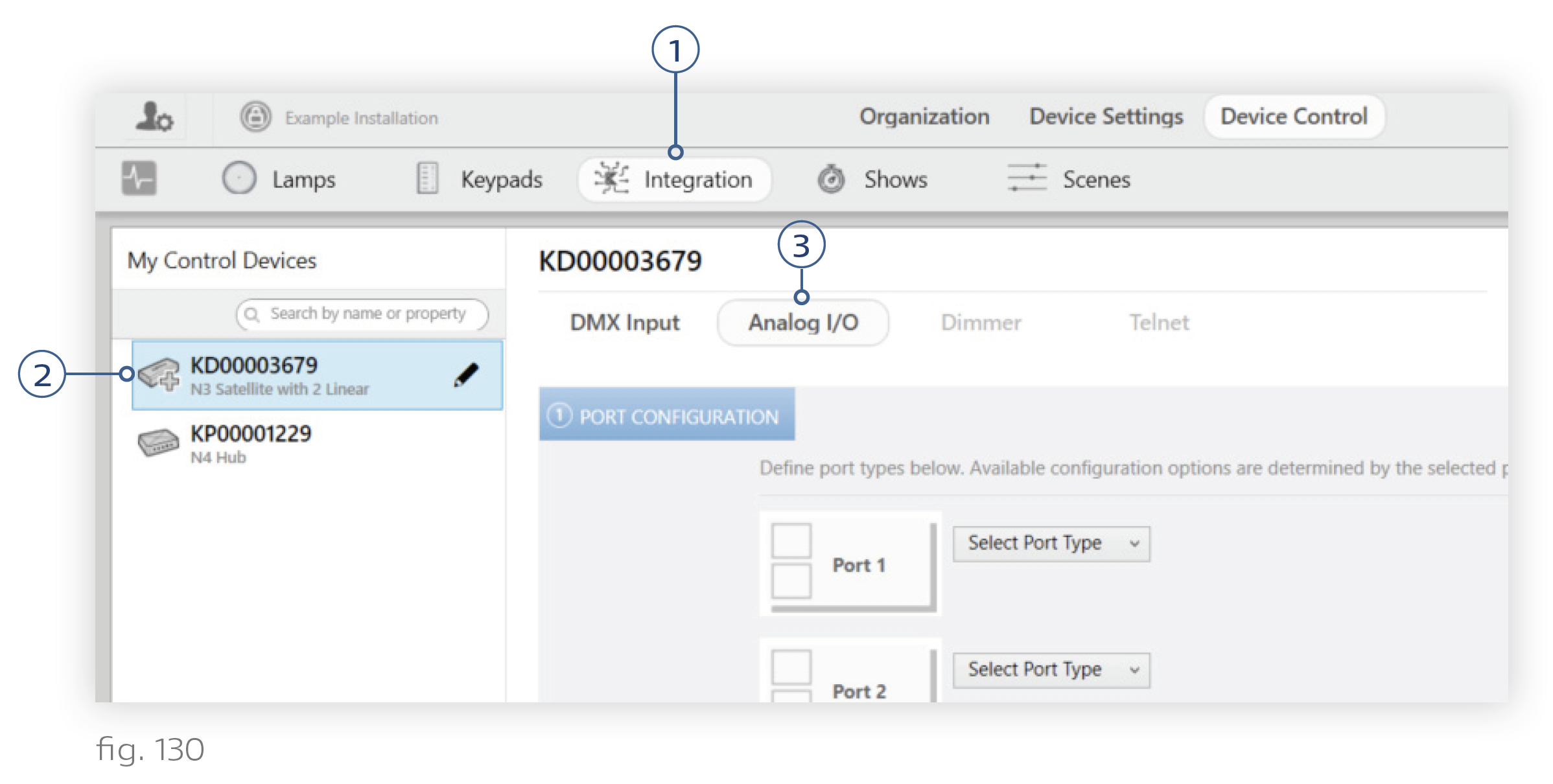Image resolution: width=1553 pixels, height=784 pixels.
Task: Open the Device Settings tab
Action: 1106,117
